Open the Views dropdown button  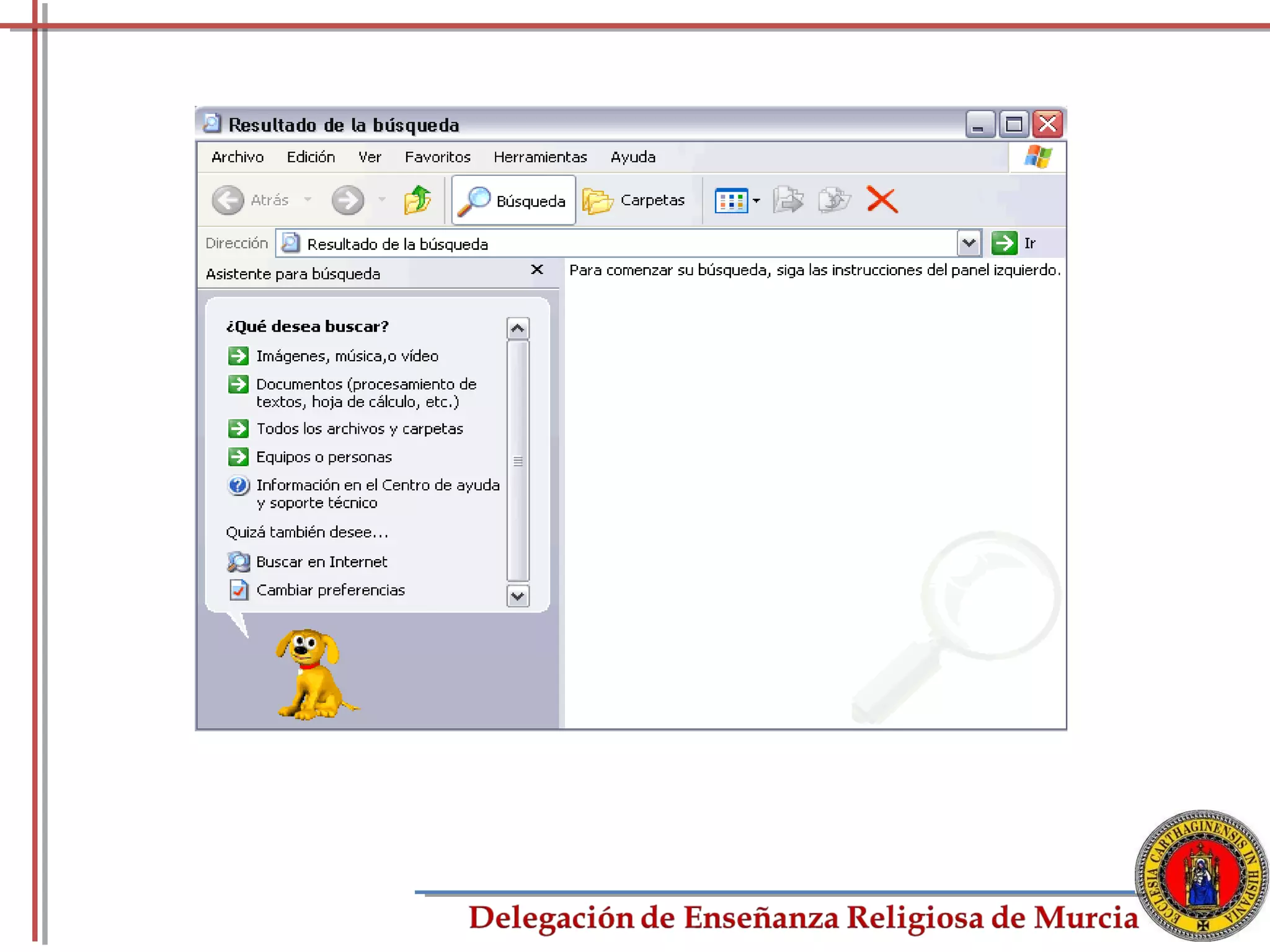(737, 200)
